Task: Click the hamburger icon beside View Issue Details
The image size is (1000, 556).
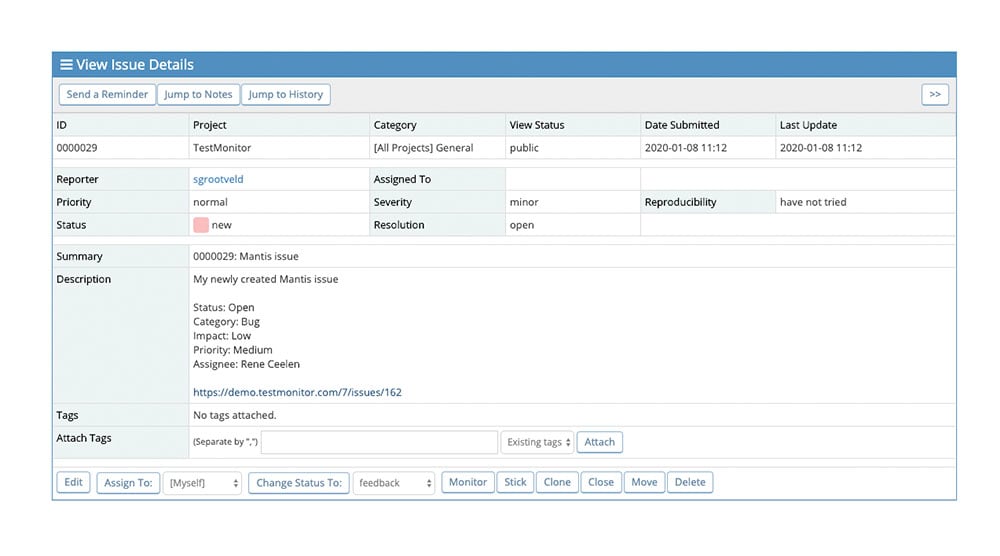Action: click(x=66, y=65)
